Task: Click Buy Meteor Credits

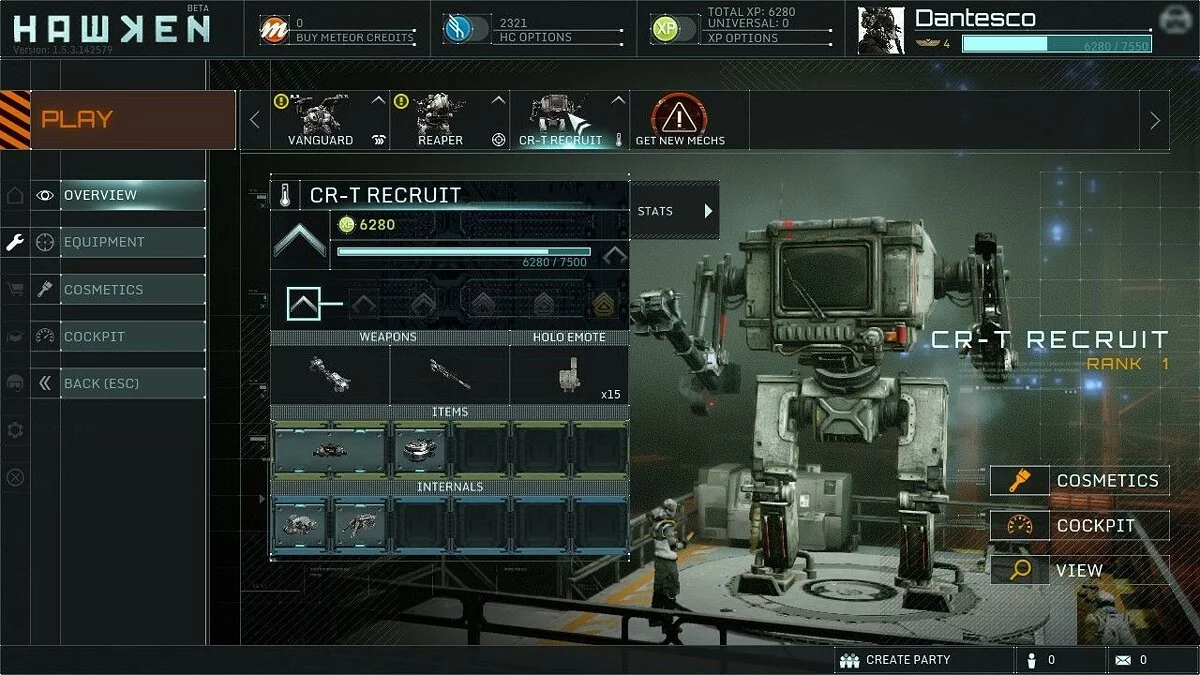Action: click(x=355, y=37)
